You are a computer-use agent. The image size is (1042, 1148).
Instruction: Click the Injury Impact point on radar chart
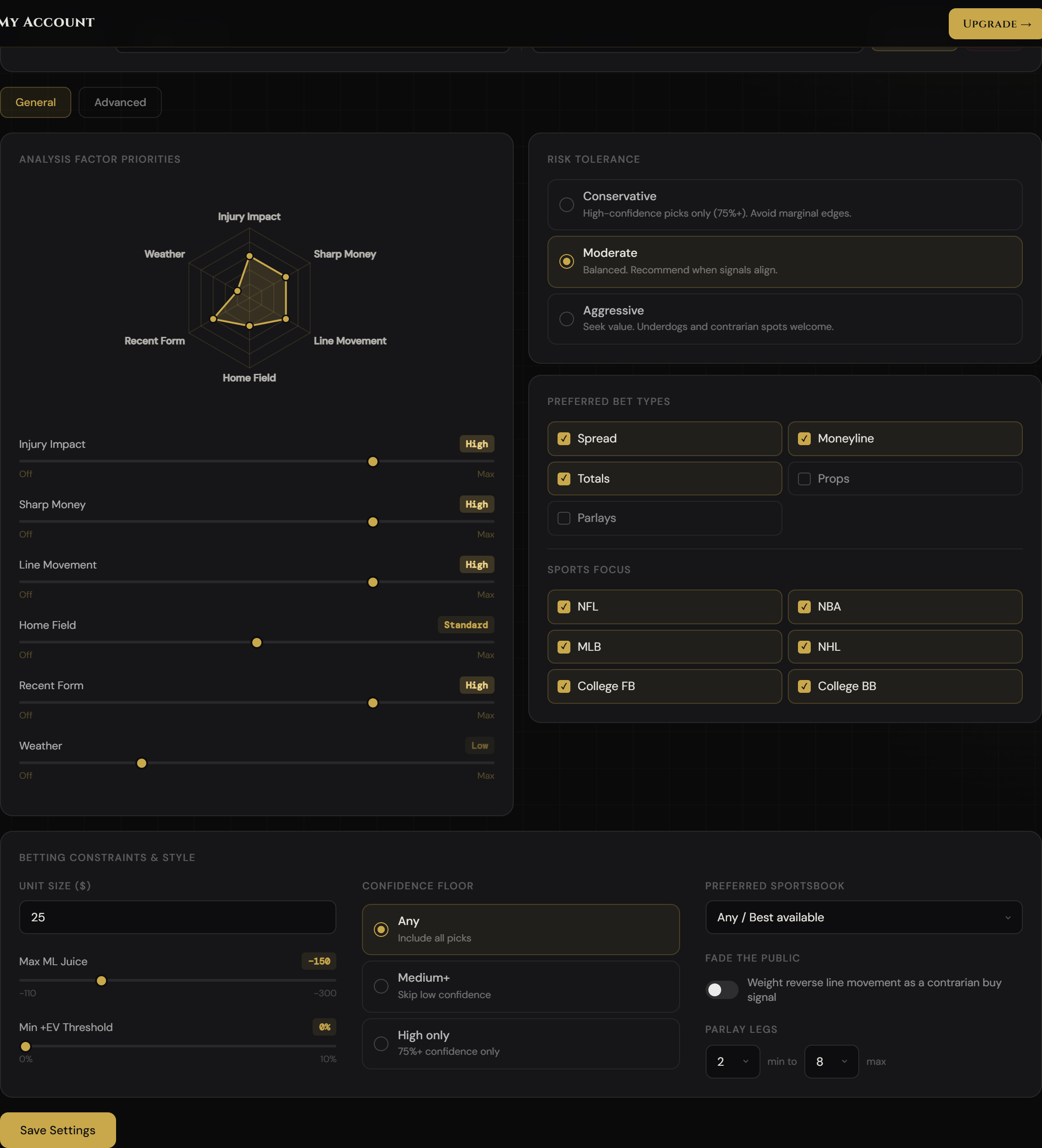coord(250,256)
